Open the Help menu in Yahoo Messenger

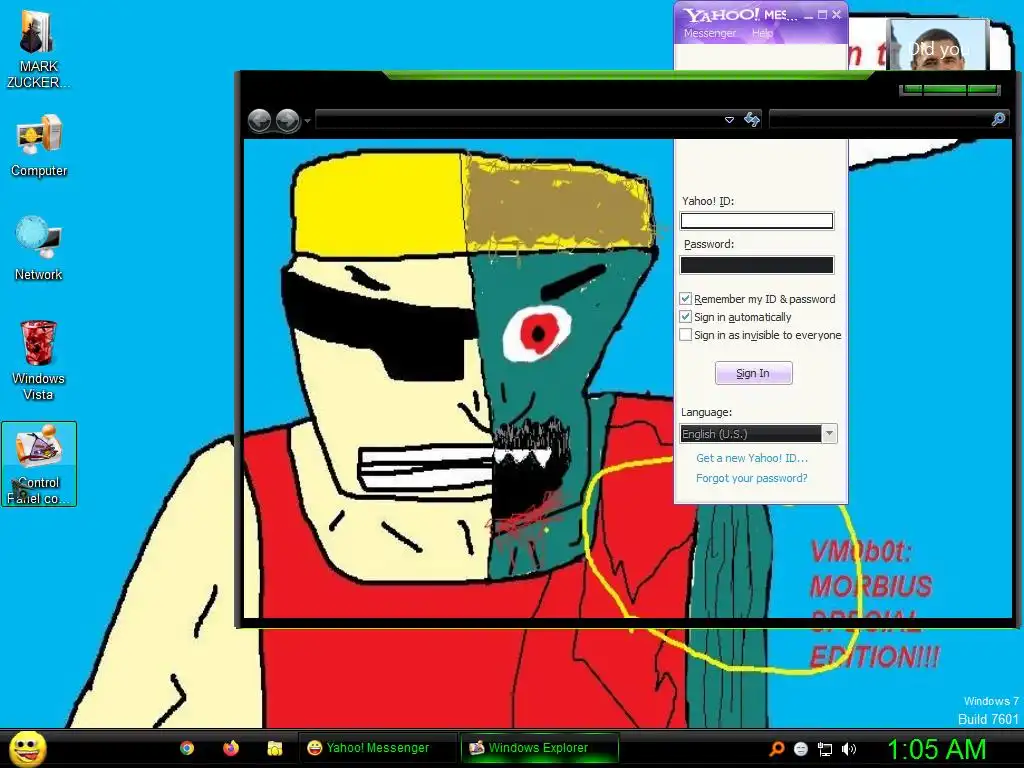tap(762, 33)
